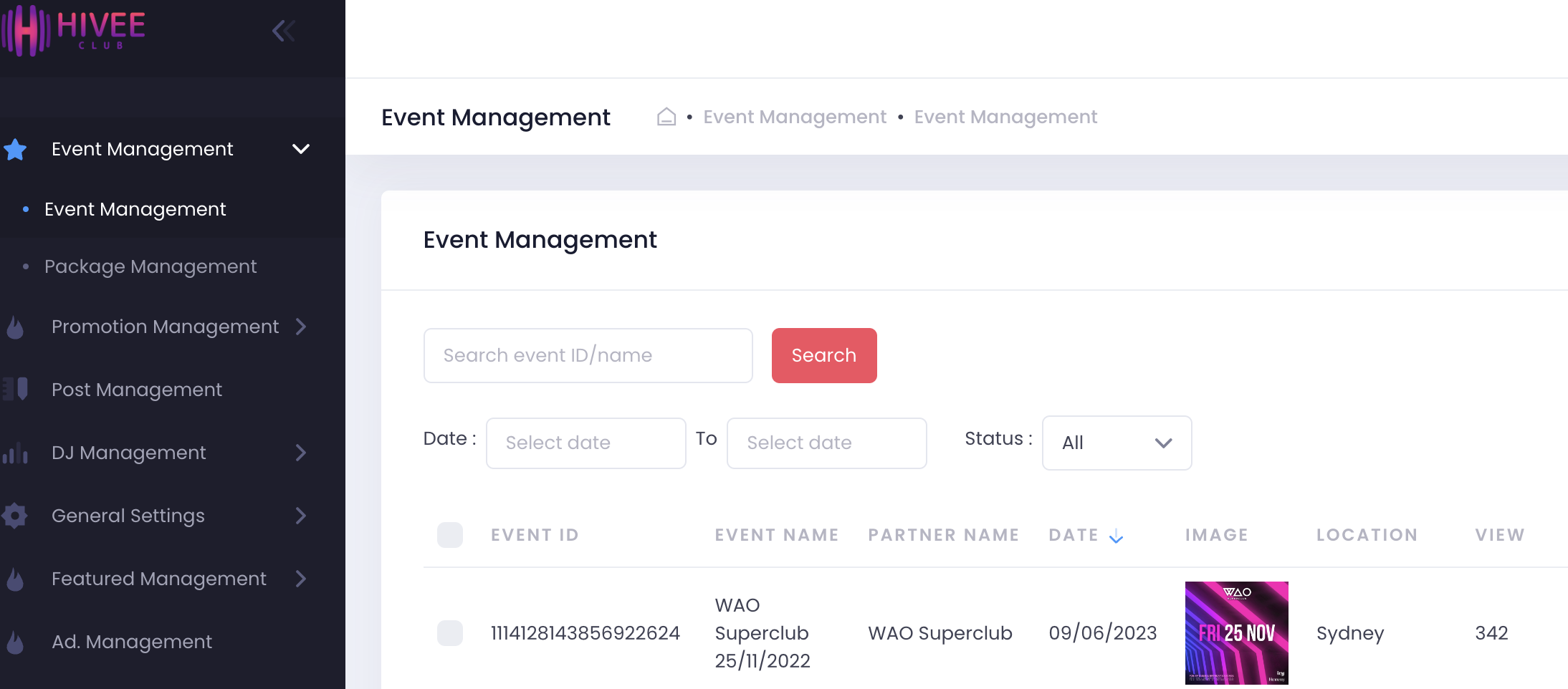Open Featured Management menu item
This screenshot has width=1568, height=689.
(159, 579)
